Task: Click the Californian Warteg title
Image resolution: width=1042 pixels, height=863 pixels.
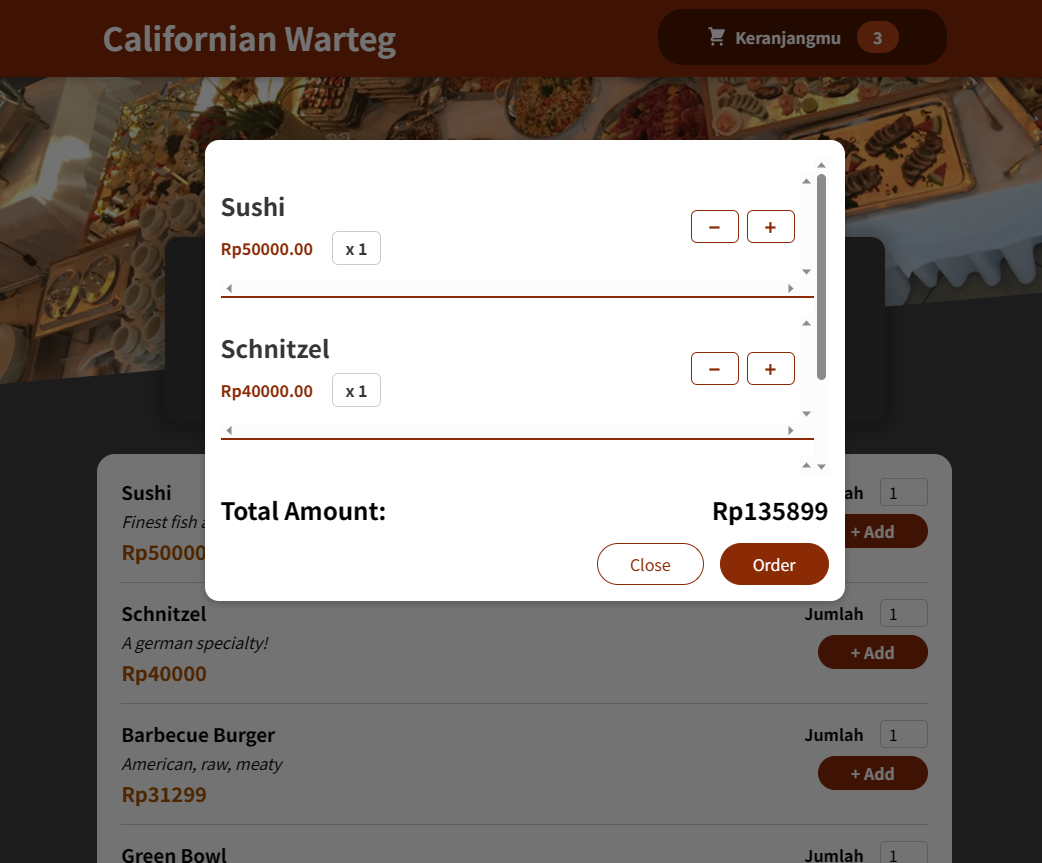Action: [x=249, y=39]
